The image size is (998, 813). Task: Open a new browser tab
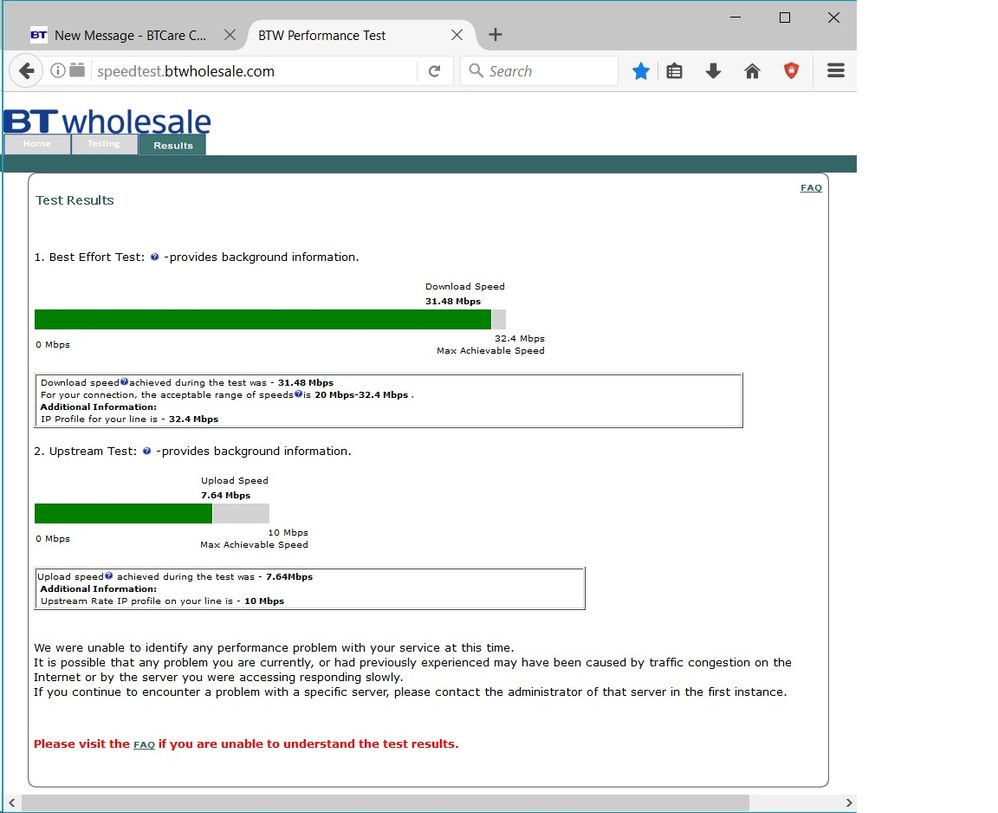coord(495,35)
